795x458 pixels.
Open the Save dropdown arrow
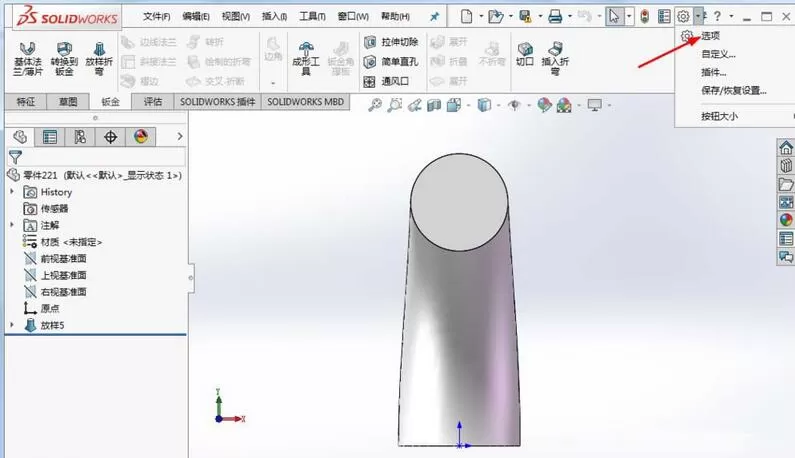click(540, 17)
